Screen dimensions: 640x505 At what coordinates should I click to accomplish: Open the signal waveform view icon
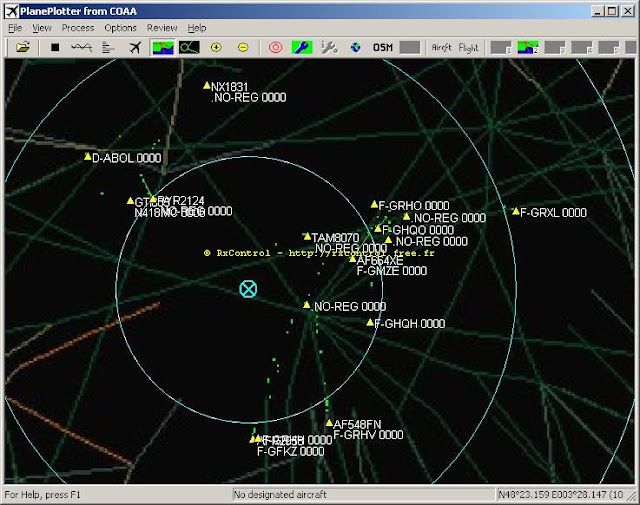[81, 48]
